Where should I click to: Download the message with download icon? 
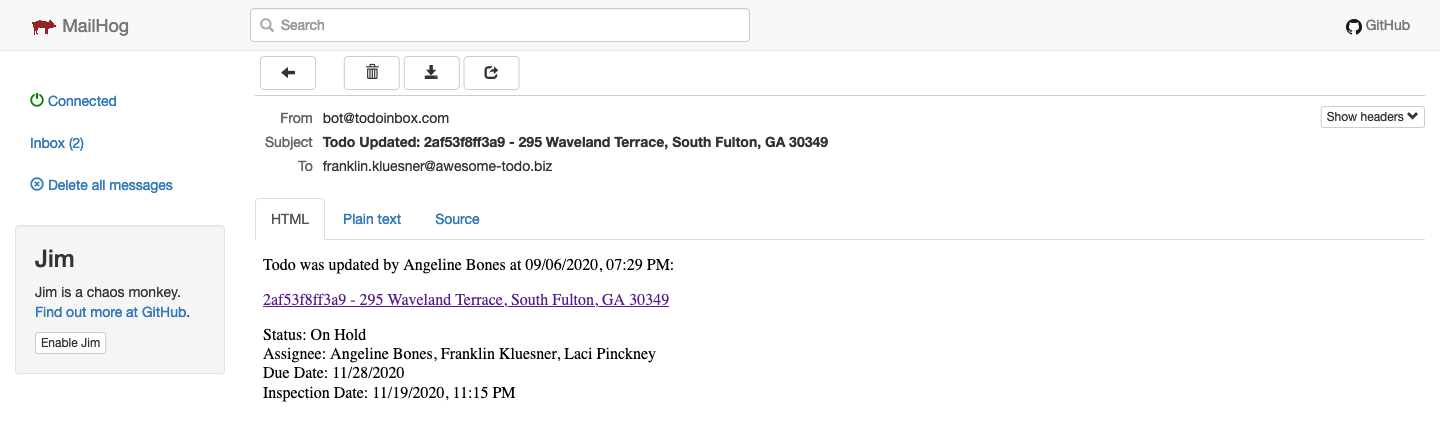click(x=432, y=72)
